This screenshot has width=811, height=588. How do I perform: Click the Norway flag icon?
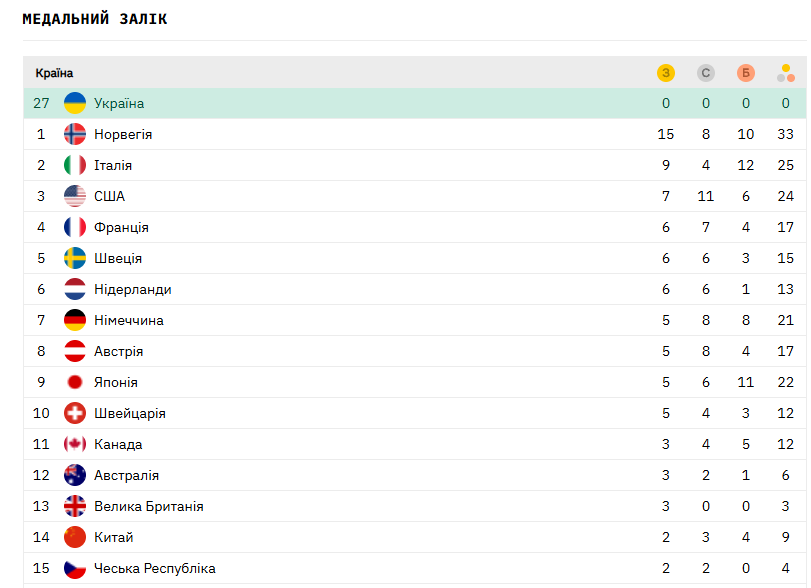coord(75,134)
